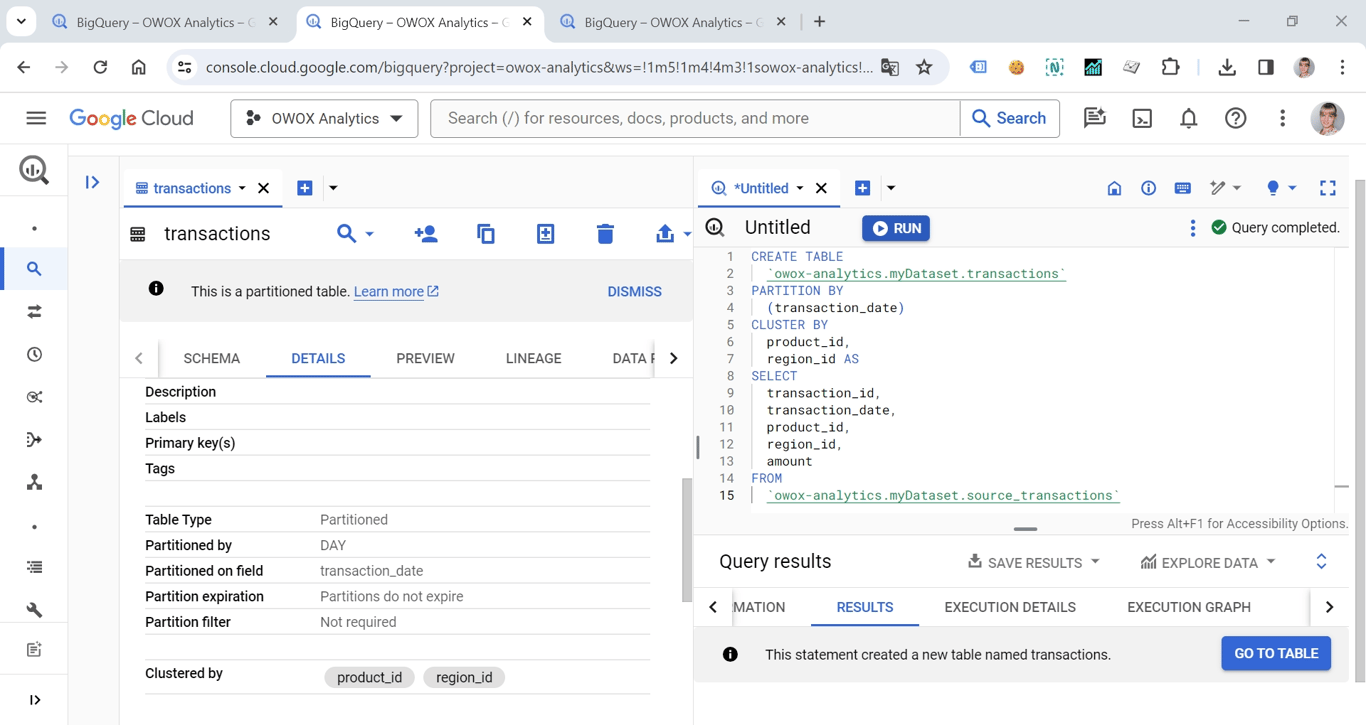Open the LINEAGE tab
This screenshot has width=1366, height=725.
pos(533,358)
